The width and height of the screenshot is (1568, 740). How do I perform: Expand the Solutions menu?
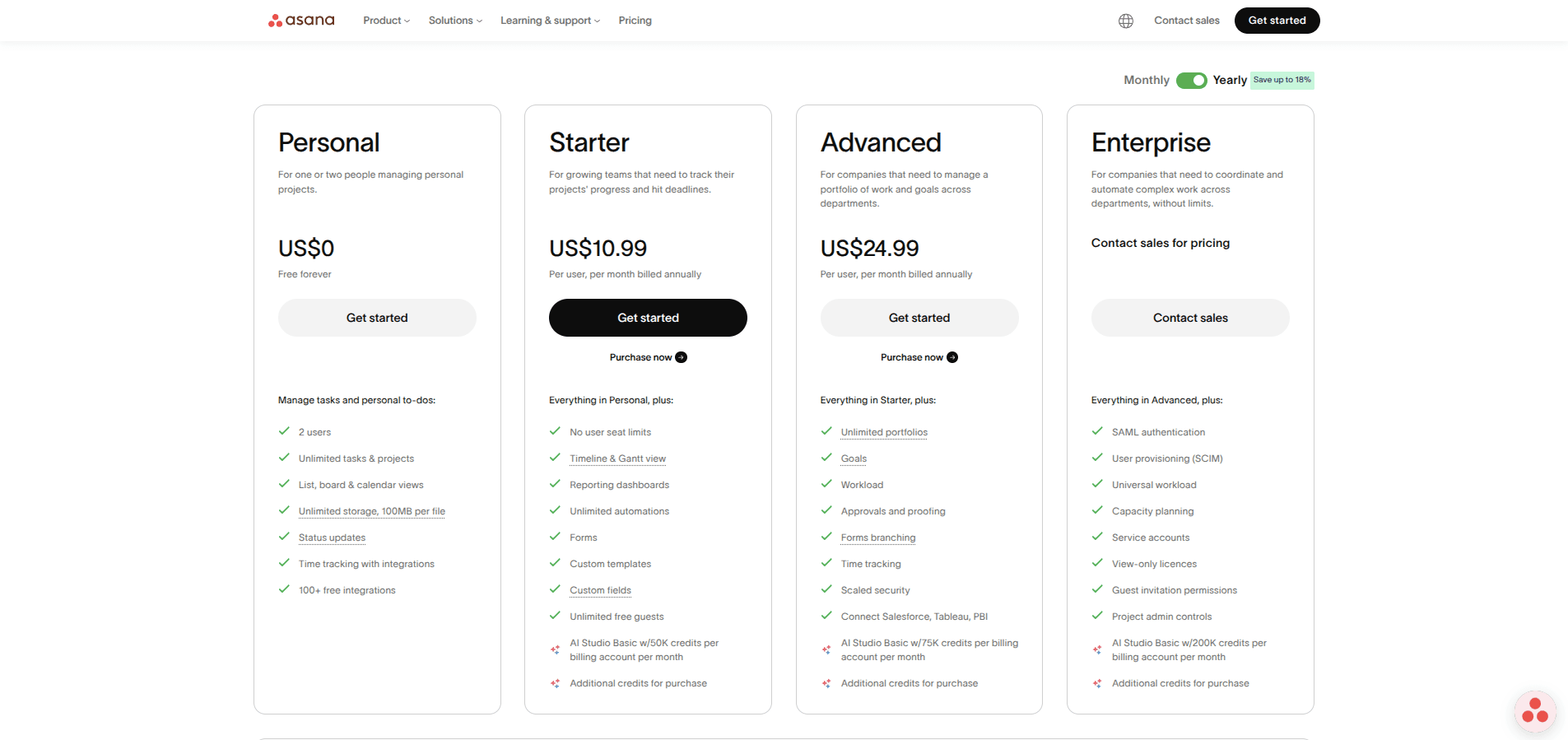click(x=455, y=21)
